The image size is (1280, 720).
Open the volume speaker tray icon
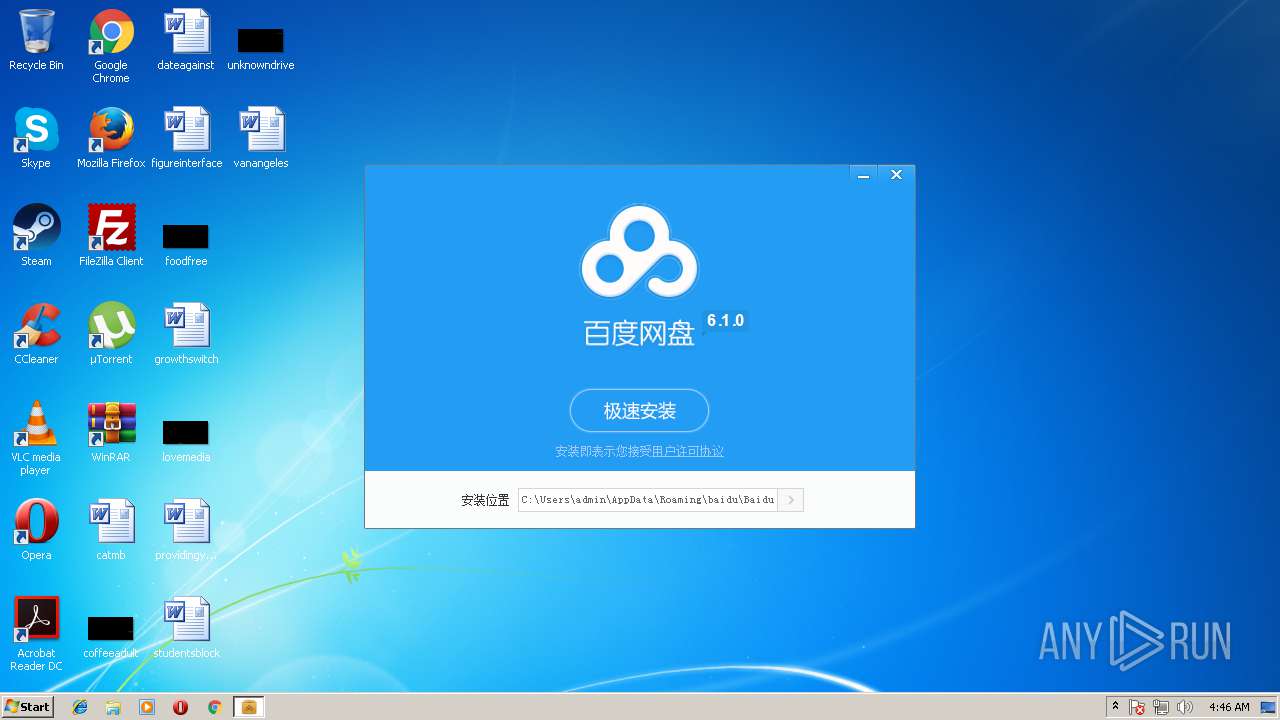1185,707
